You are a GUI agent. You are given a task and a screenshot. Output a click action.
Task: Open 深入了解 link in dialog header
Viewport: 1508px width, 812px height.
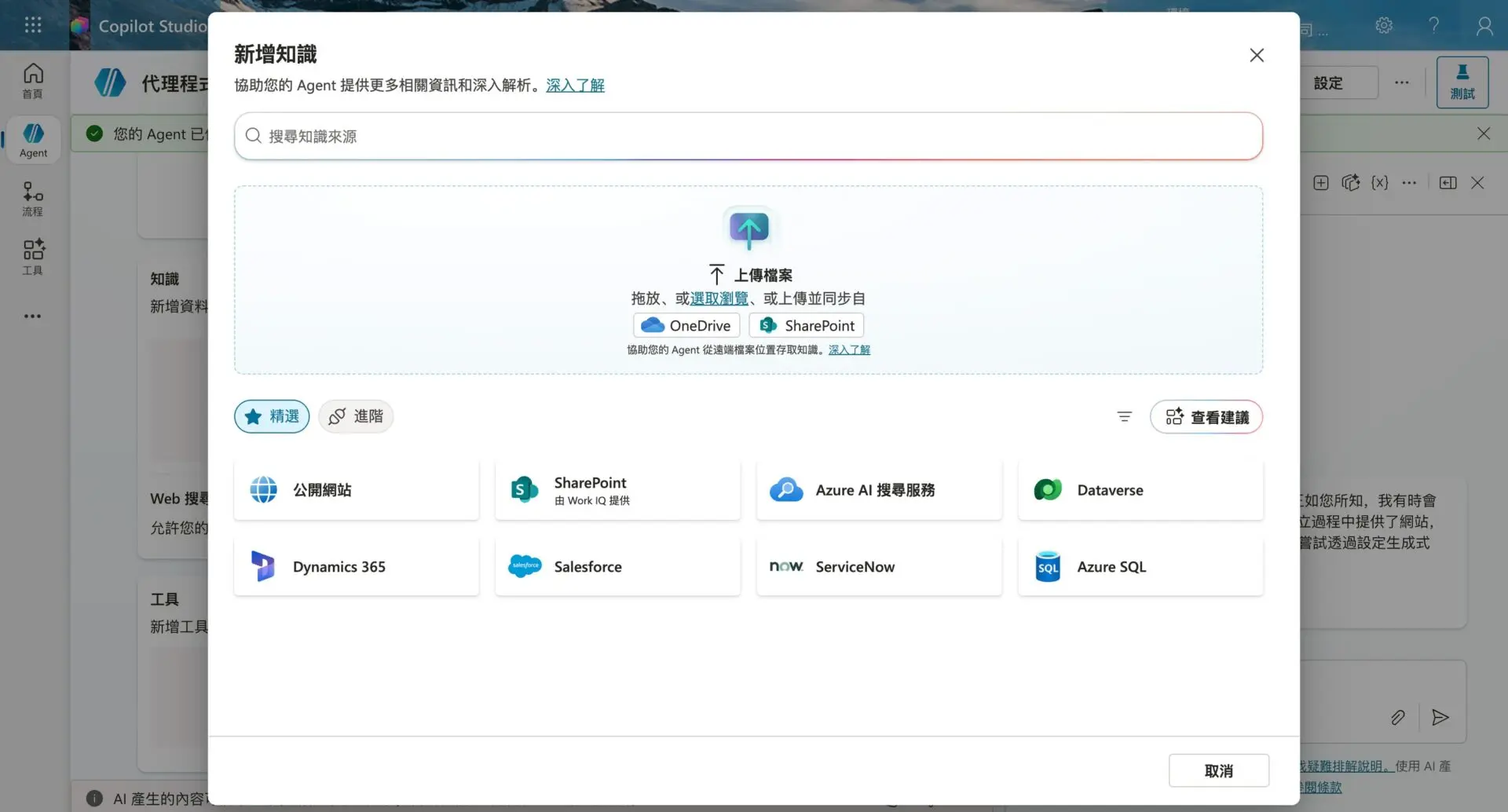[575, 85]
